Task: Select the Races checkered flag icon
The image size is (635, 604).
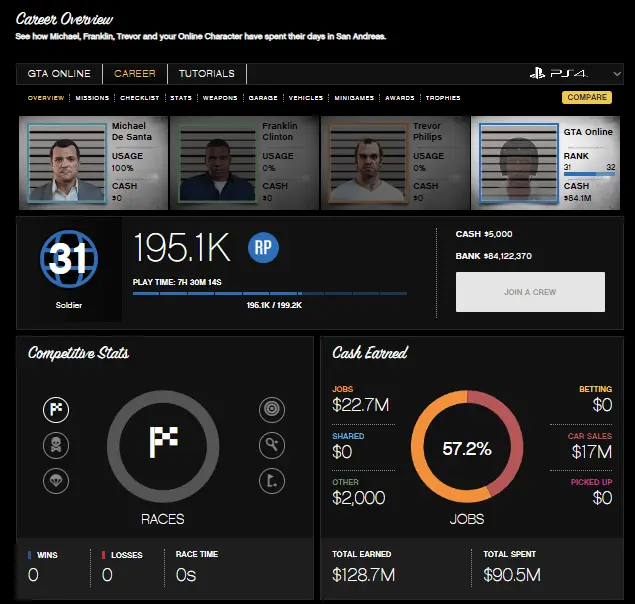Action: pyautogui.click(x=56, y=408)
